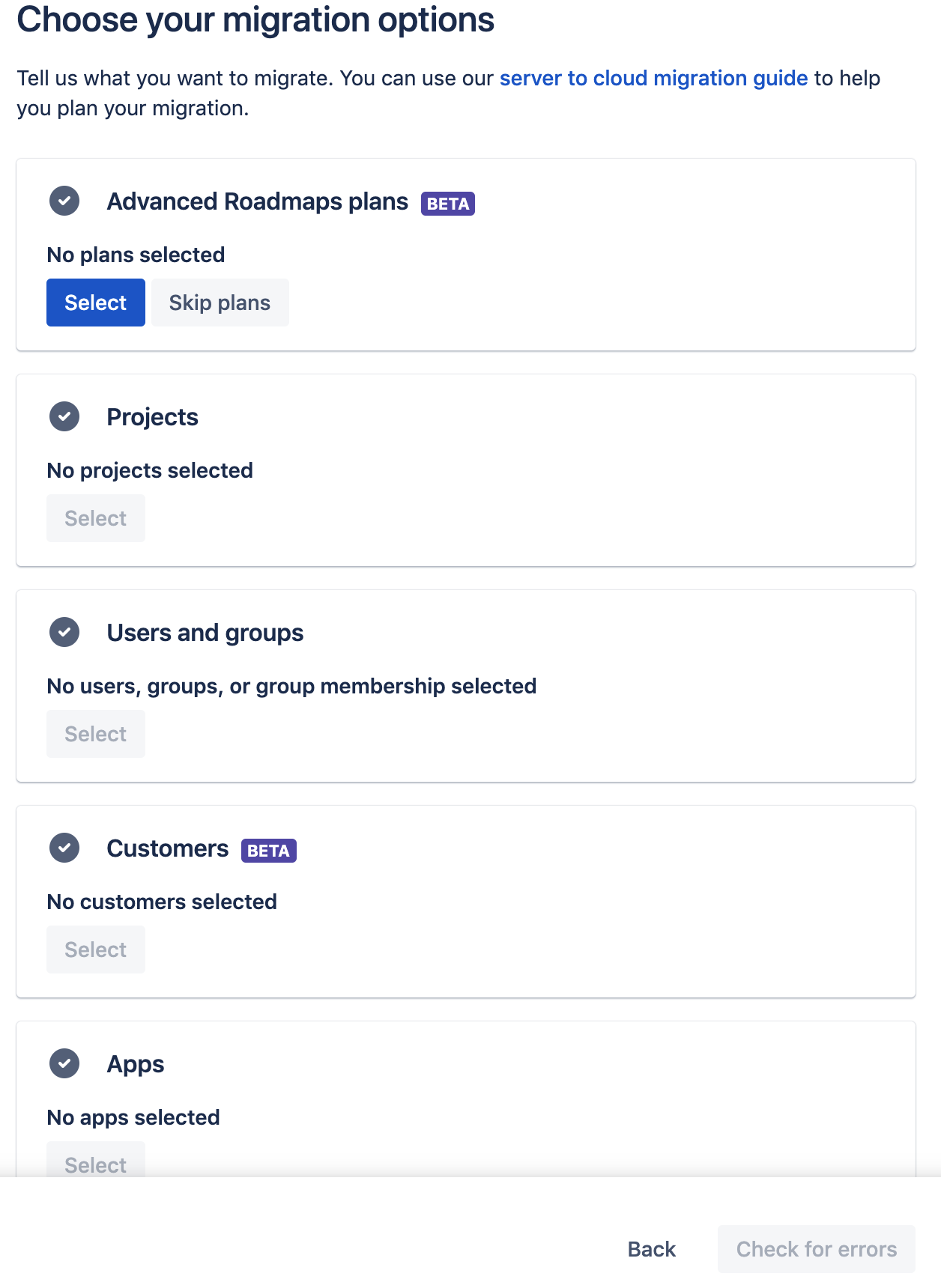Click BETA badge beside Advanced Roadmaps plans

coord(448,204)
